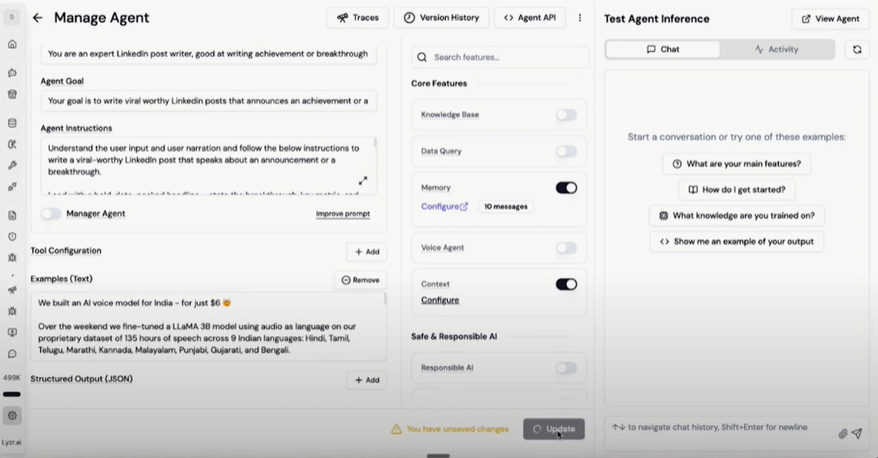
Task: Click the Agent Instructions scrollbar
Action: [375, 143]
